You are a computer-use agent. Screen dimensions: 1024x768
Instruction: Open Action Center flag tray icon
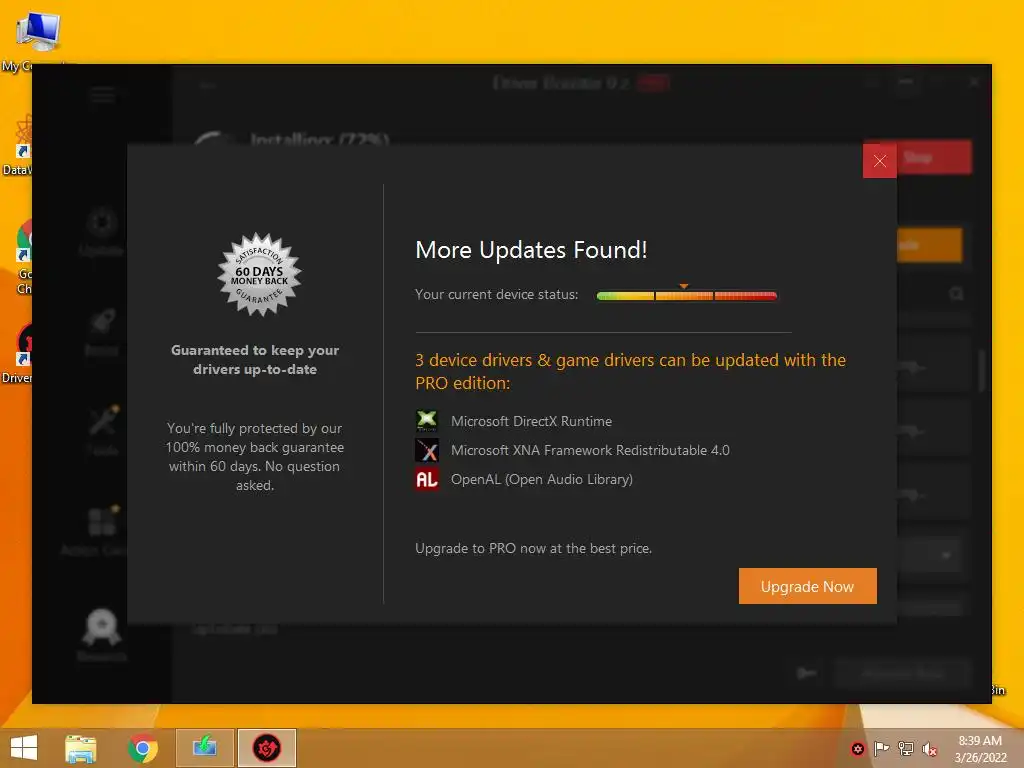882,749
